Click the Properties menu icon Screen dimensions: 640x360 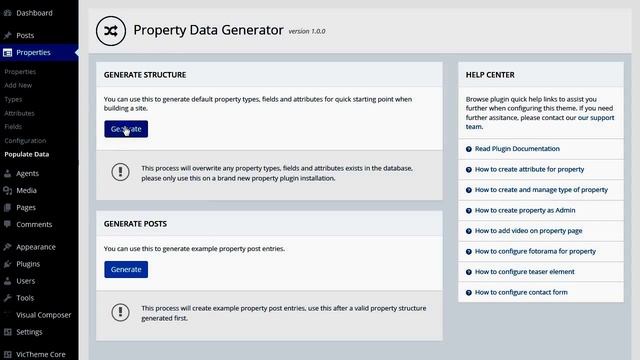[x=7, y=53]
